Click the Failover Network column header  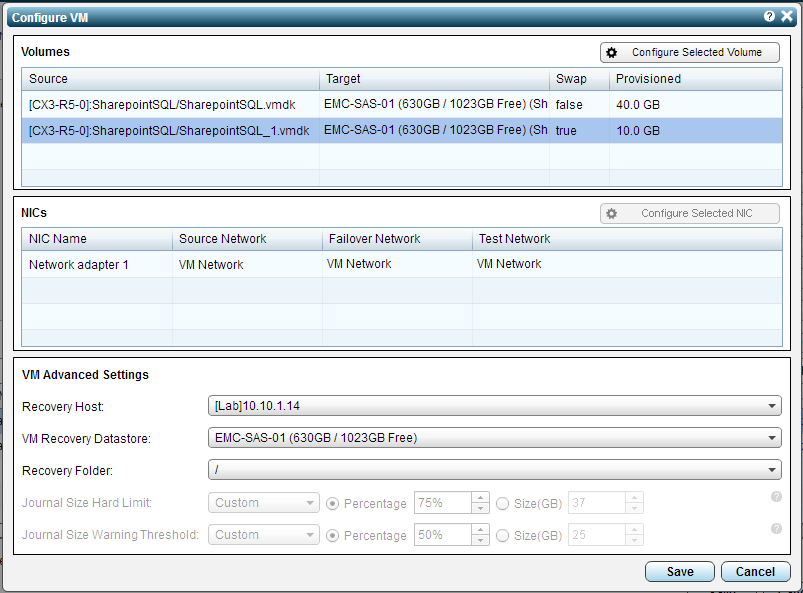396,239
